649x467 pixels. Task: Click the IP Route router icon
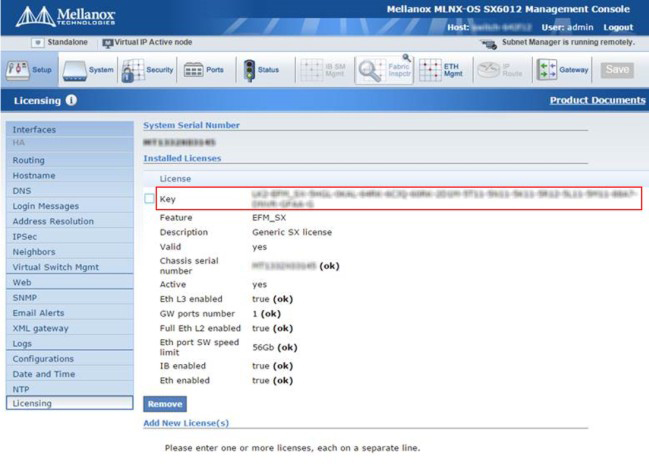tap(489, 70)
